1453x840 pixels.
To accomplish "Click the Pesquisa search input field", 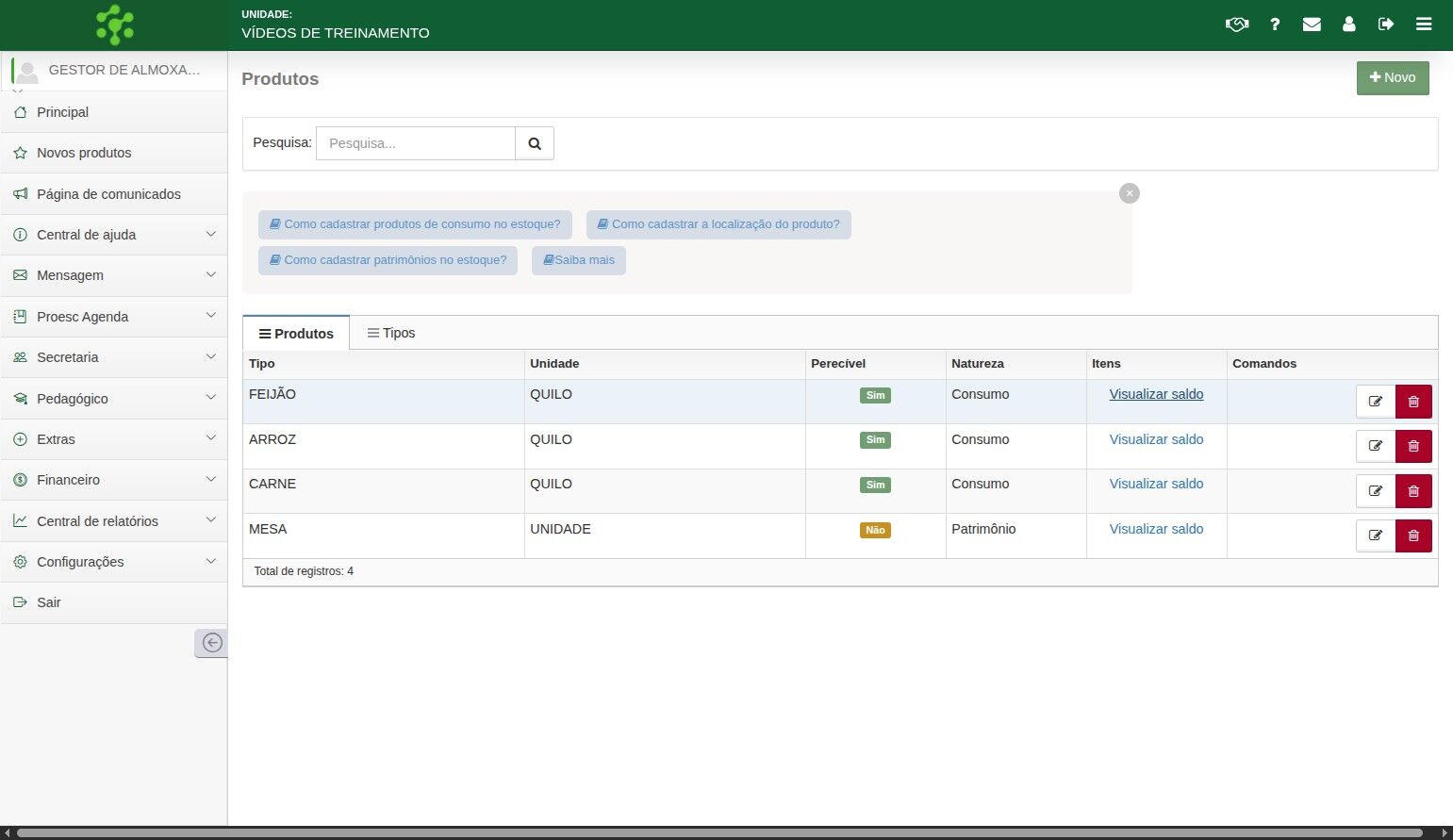I will pos(416,143).
